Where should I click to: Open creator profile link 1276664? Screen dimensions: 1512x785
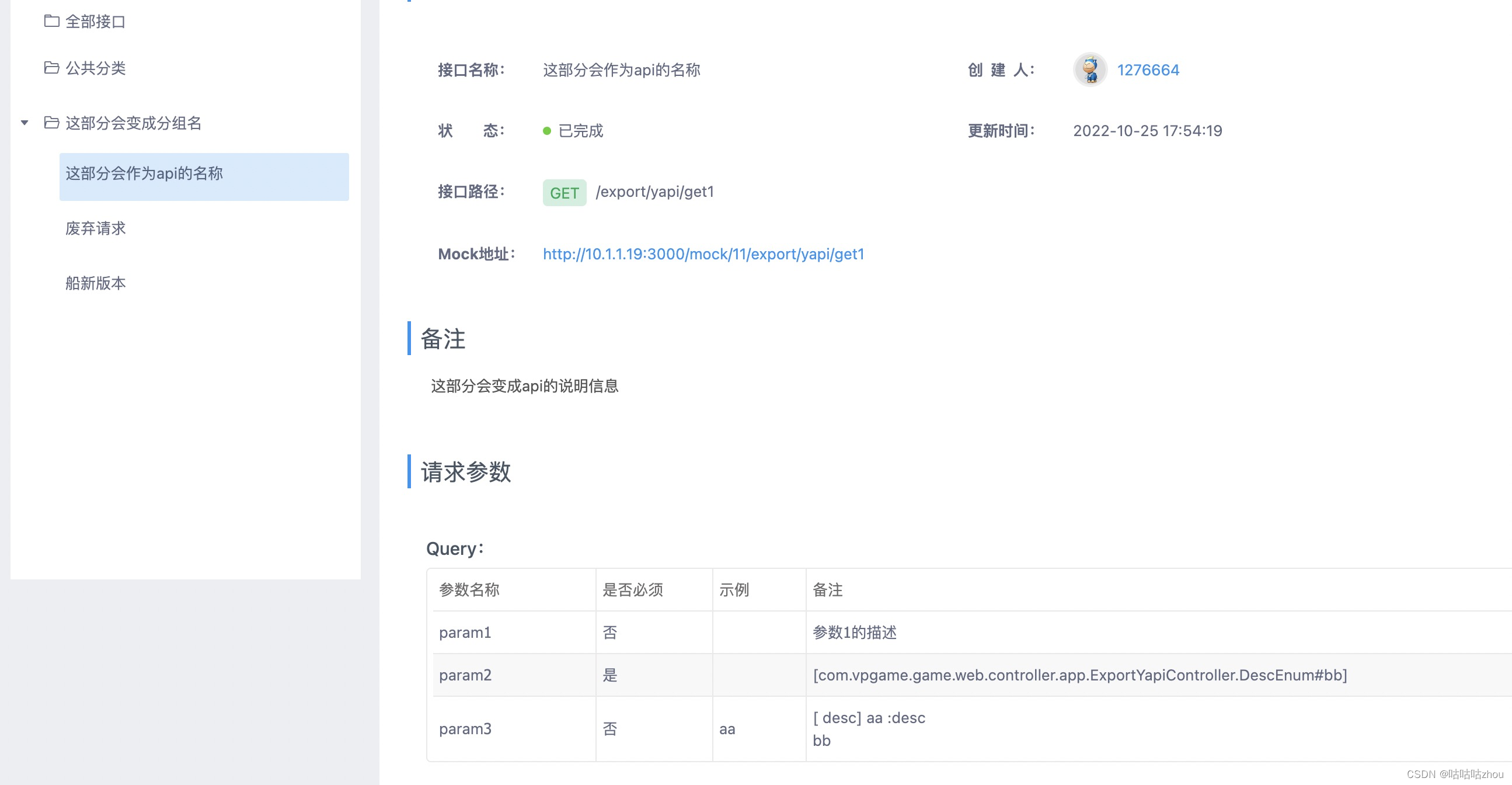point(1148,70)
